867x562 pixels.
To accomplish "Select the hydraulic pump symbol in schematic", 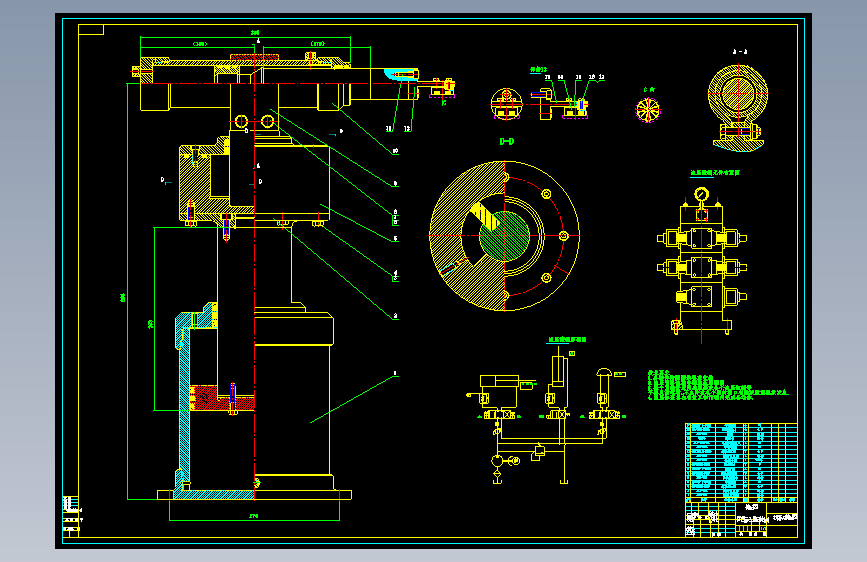I will coord(497,460).
